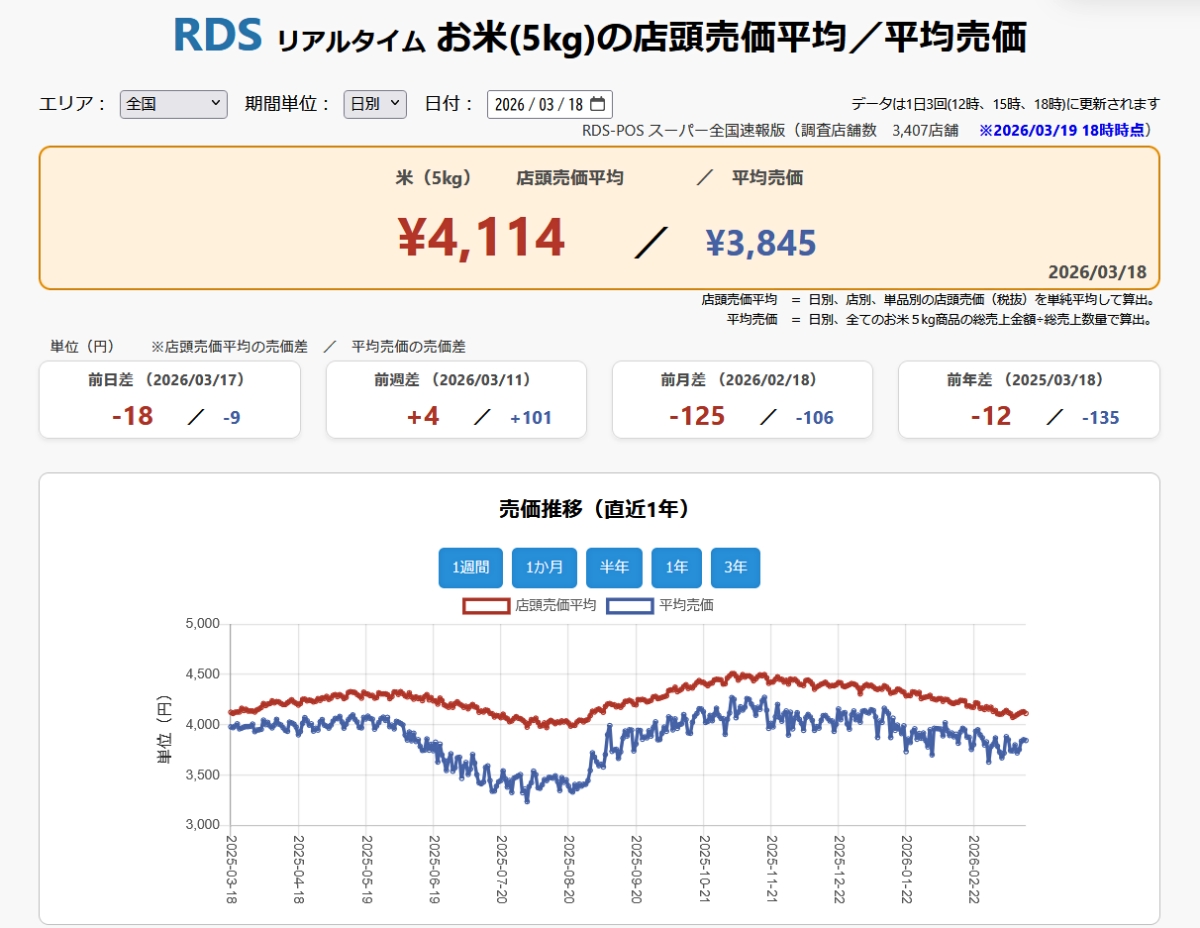
Task: Display the 3年 price history
Action: coord(735,568)
